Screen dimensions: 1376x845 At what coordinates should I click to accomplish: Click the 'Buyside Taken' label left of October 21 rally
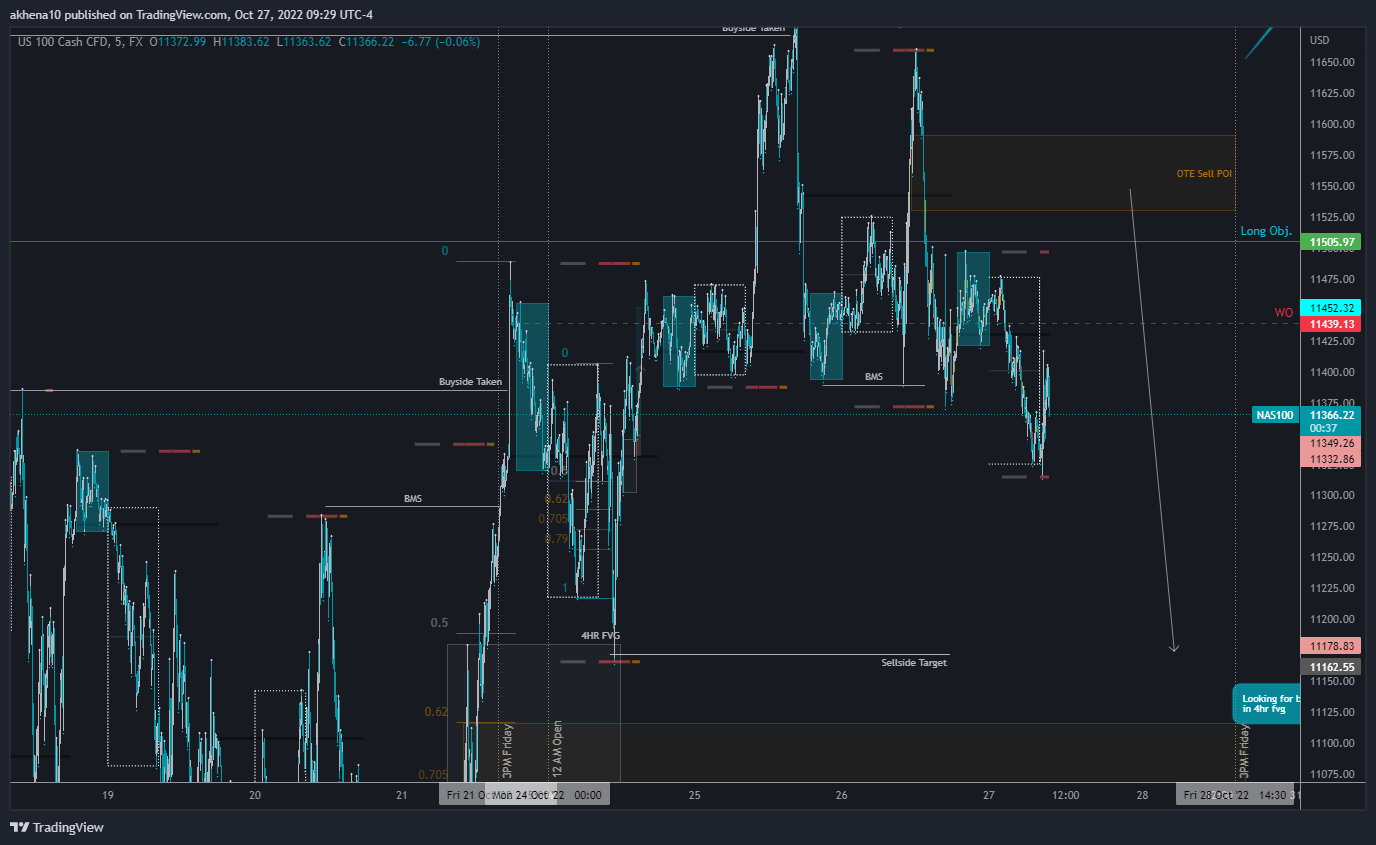(470, 382)
